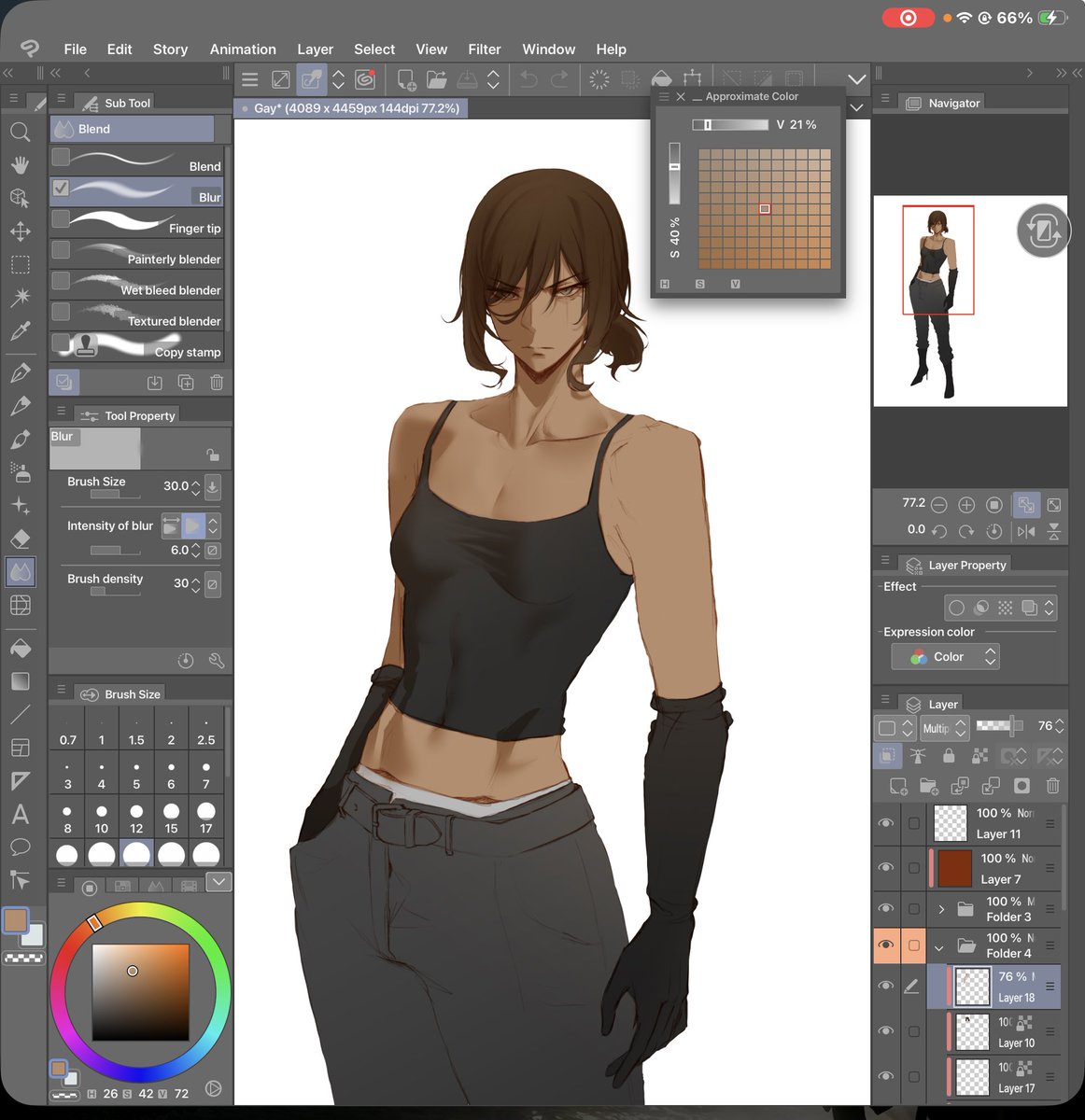This screenshot has width=1085, height=1120.
Task: Open the Edit menu
Action: (x=120, y=49)
